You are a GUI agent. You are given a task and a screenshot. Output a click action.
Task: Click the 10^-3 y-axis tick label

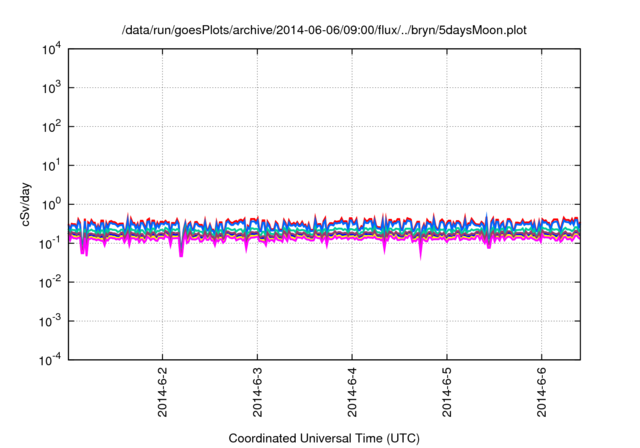pos(50,322)
